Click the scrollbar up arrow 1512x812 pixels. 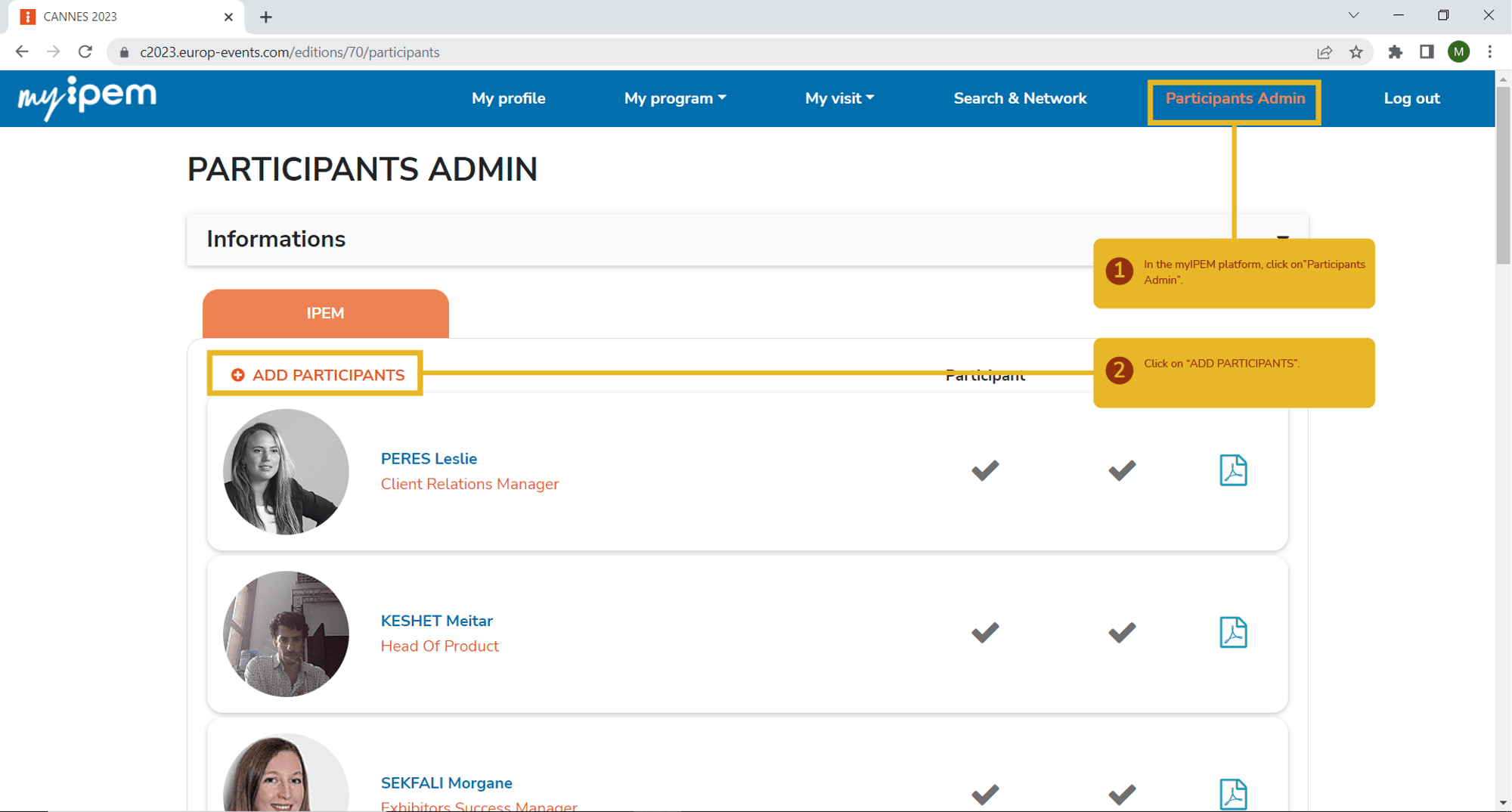(1503, 79)
